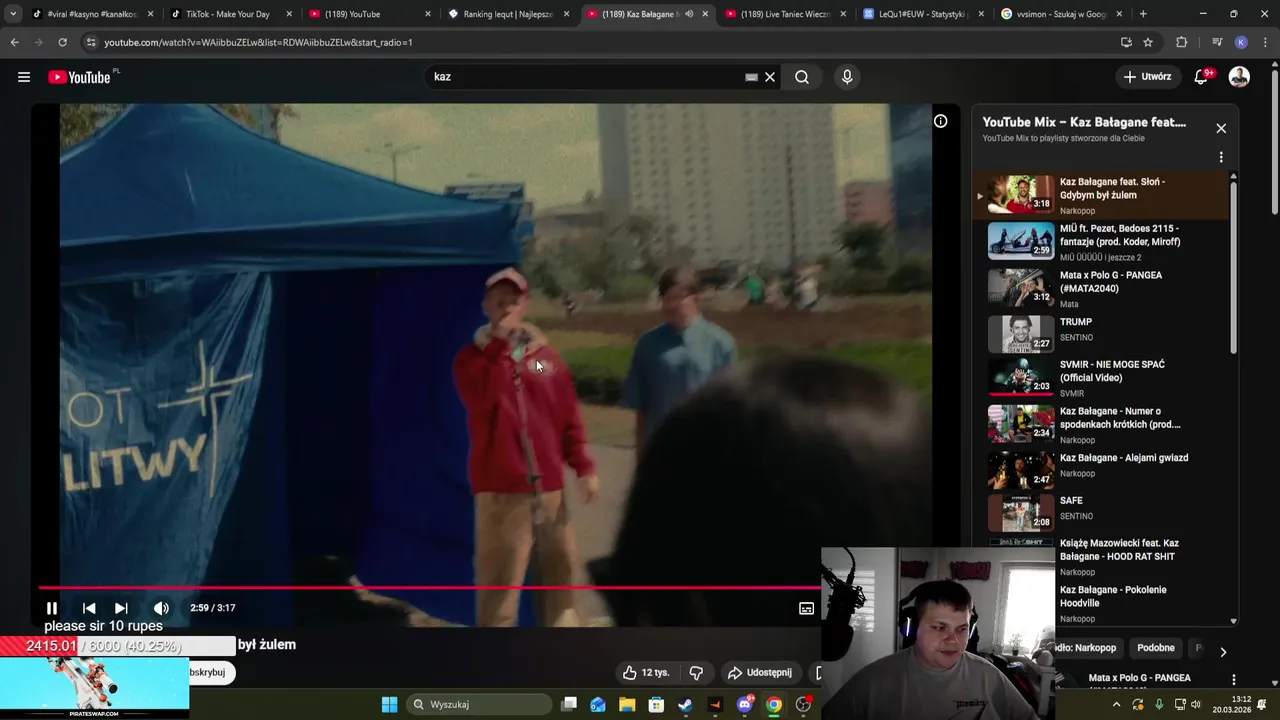
Task: Switch to the TikTok - Make Your Day tab
Action: coord(229,14)
